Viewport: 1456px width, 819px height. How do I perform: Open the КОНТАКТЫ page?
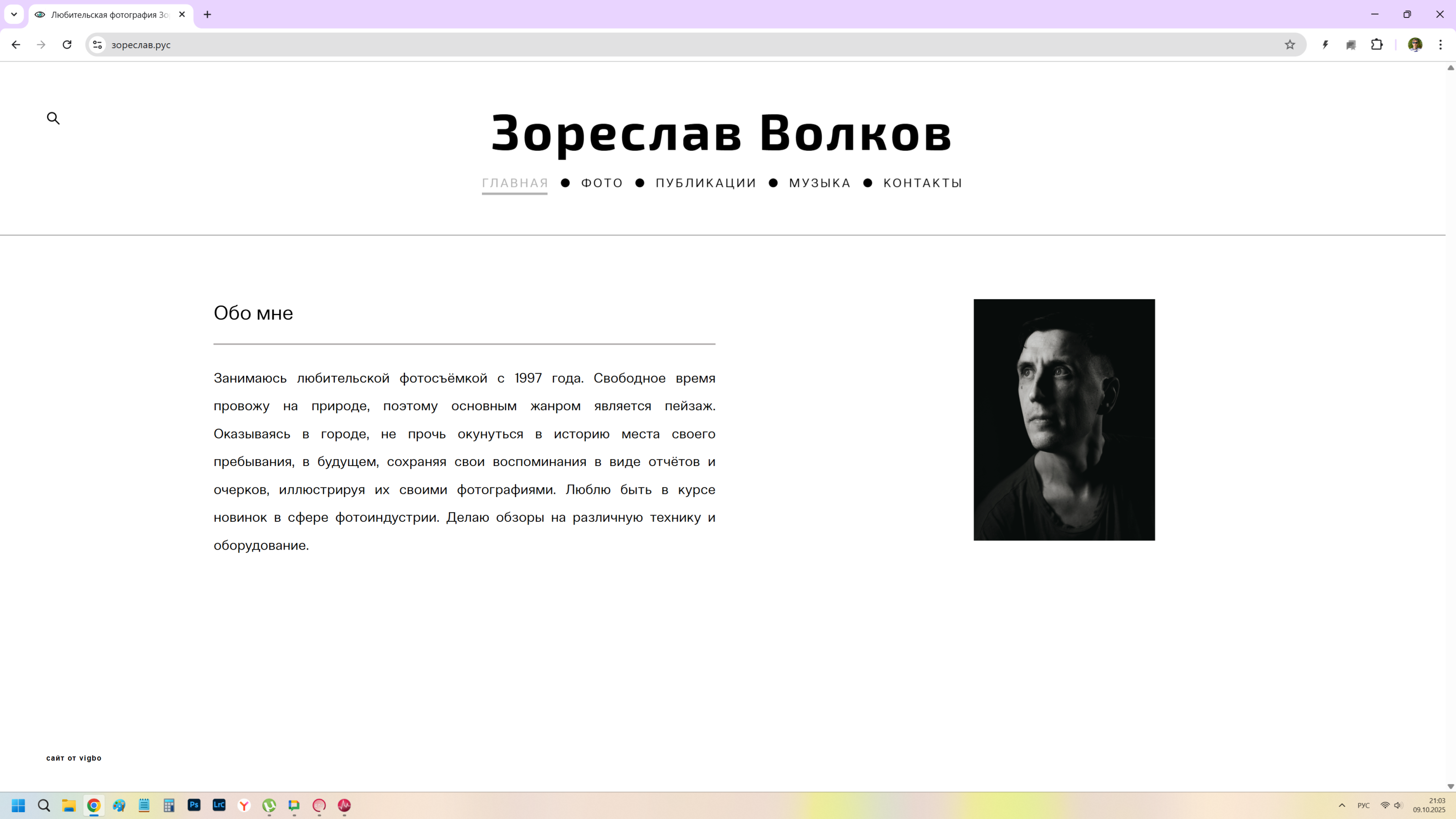pos(923,183)
